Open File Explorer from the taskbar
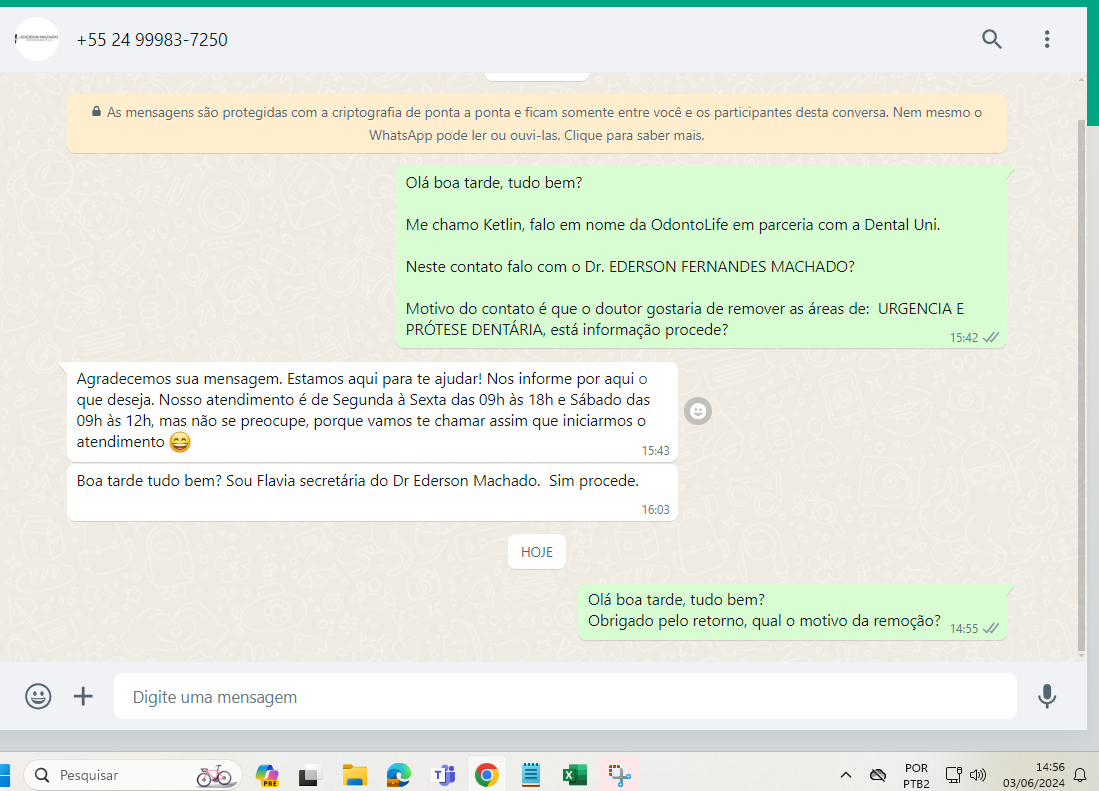1099x791 pixels. pos(355,775)
